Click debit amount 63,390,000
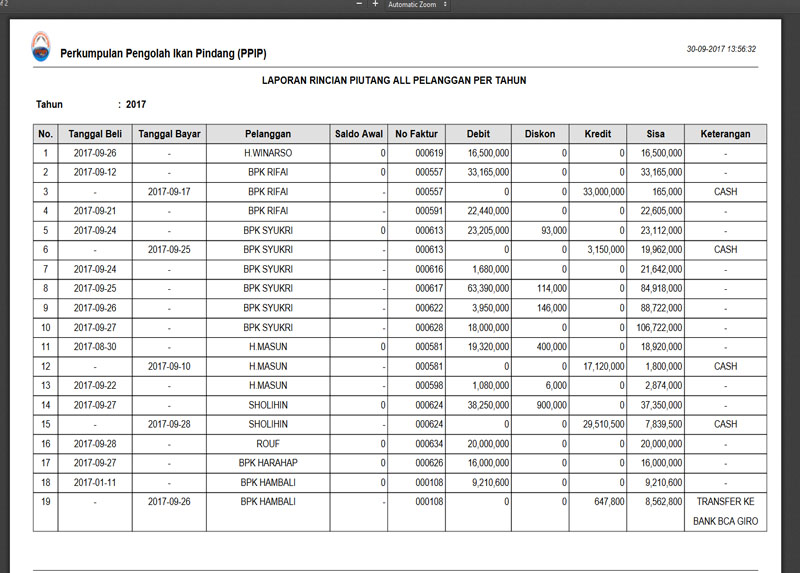Image resolution: width=800 pixels, height=573 pixels. [x=488, y=289]
